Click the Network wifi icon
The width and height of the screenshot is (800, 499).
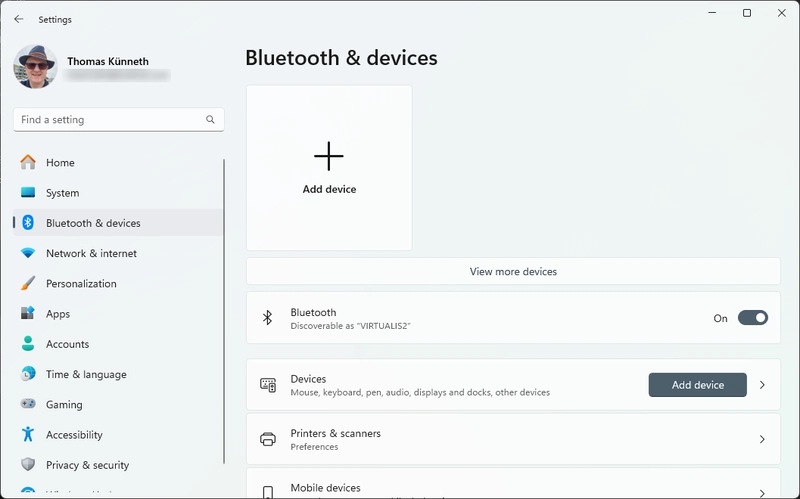pyautogui.click(x=28, y=253)
